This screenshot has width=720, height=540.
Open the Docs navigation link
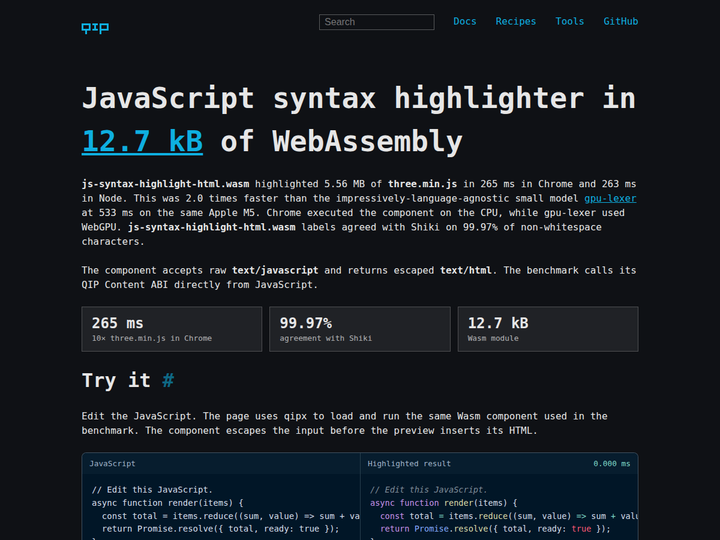(x=465, y=22)
